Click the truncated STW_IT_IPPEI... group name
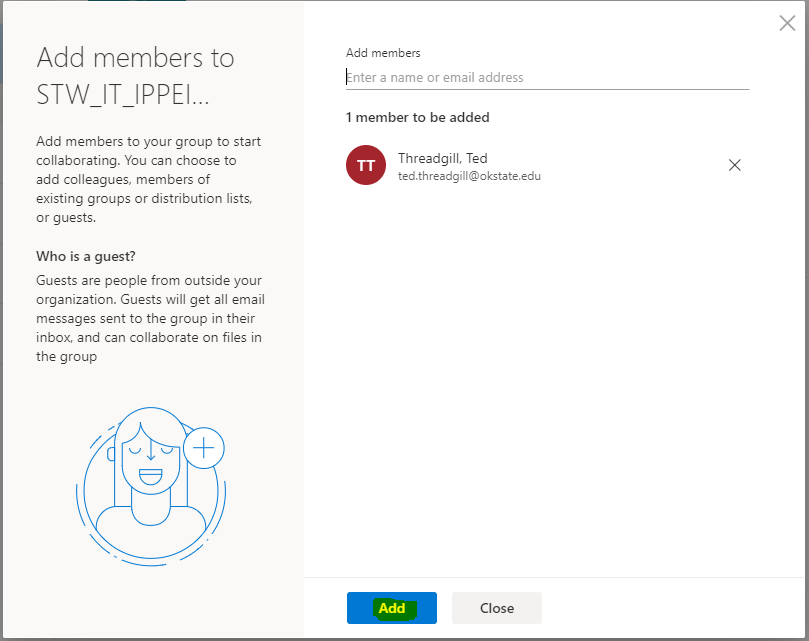This screenshot has width=809, height=641. pyautogui.click(x=123, y=96)
